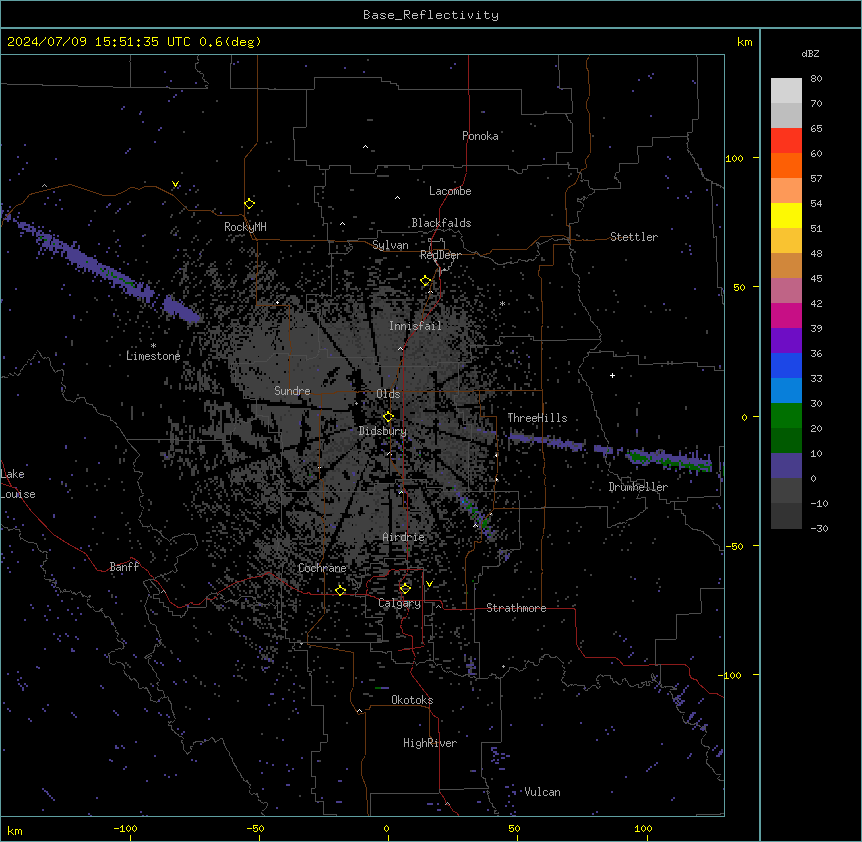The height and width of the screenshot is (842, 862).
Task: Click the asterisk marker northeast of Innisfail
Action: 502,304
